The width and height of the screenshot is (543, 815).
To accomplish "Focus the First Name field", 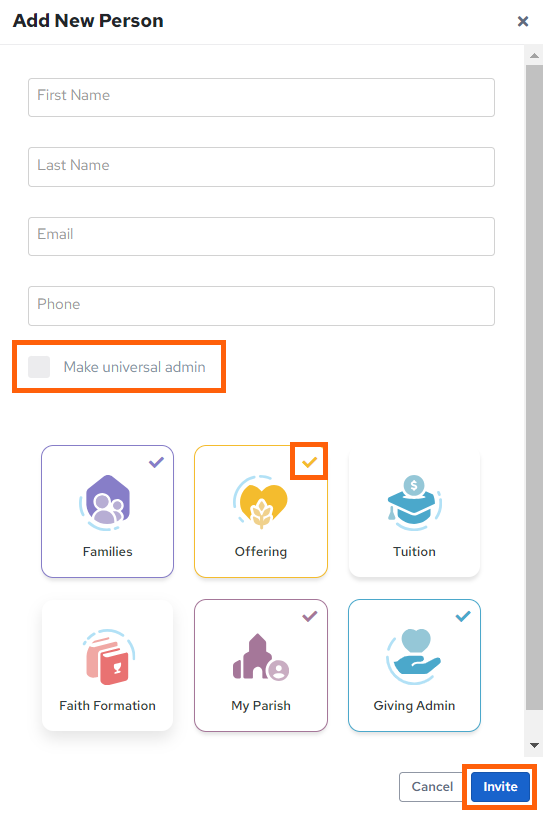I will [x=261, y=97].
